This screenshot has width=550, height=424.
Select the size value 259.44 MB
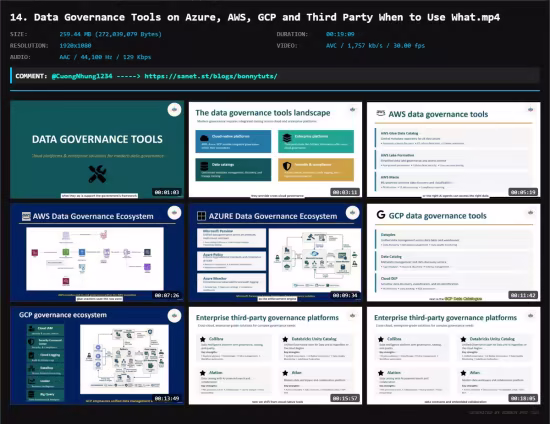(110, 34)
